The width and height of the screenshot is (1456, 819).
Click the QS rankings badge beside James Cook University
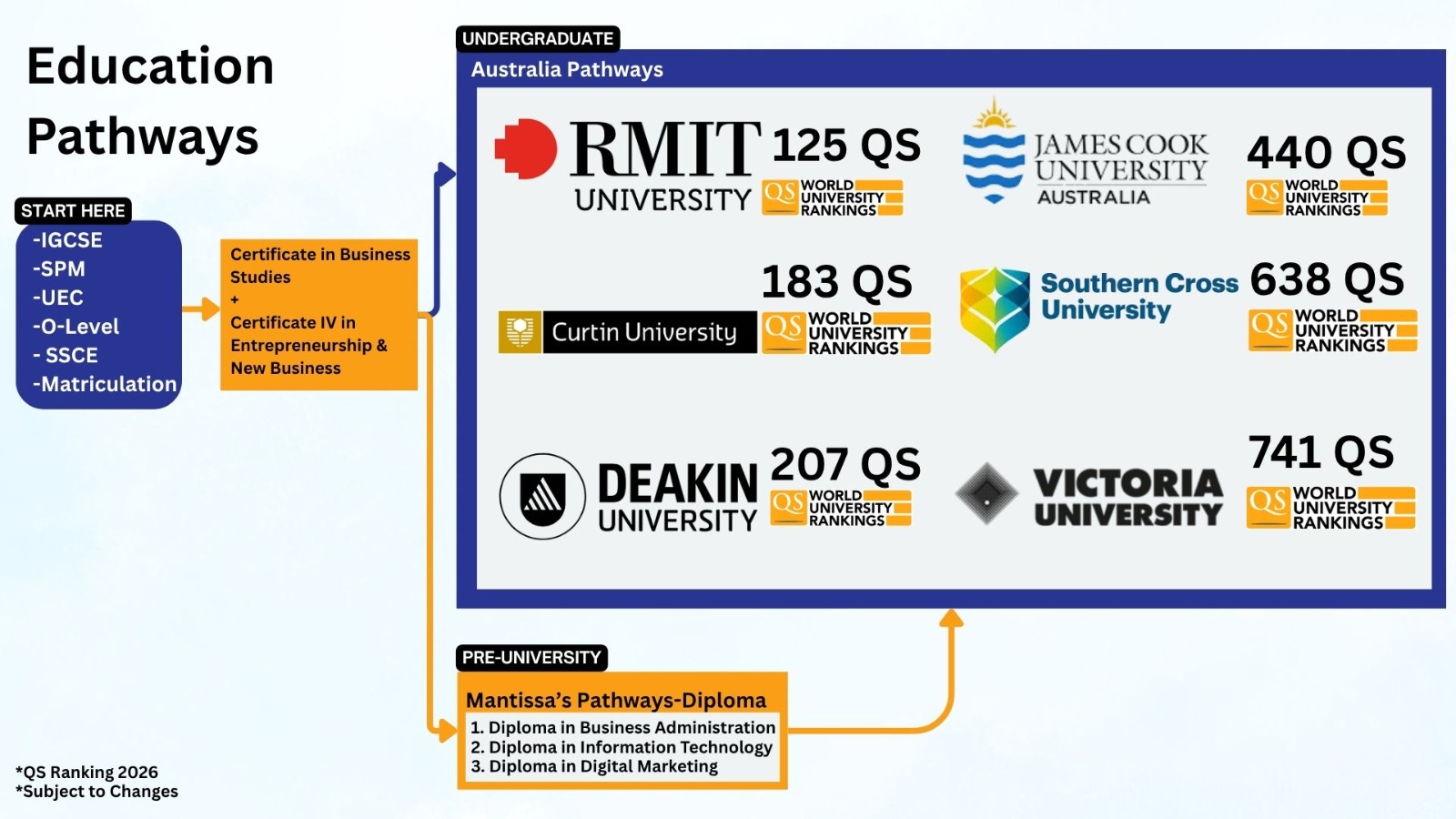1317,197
